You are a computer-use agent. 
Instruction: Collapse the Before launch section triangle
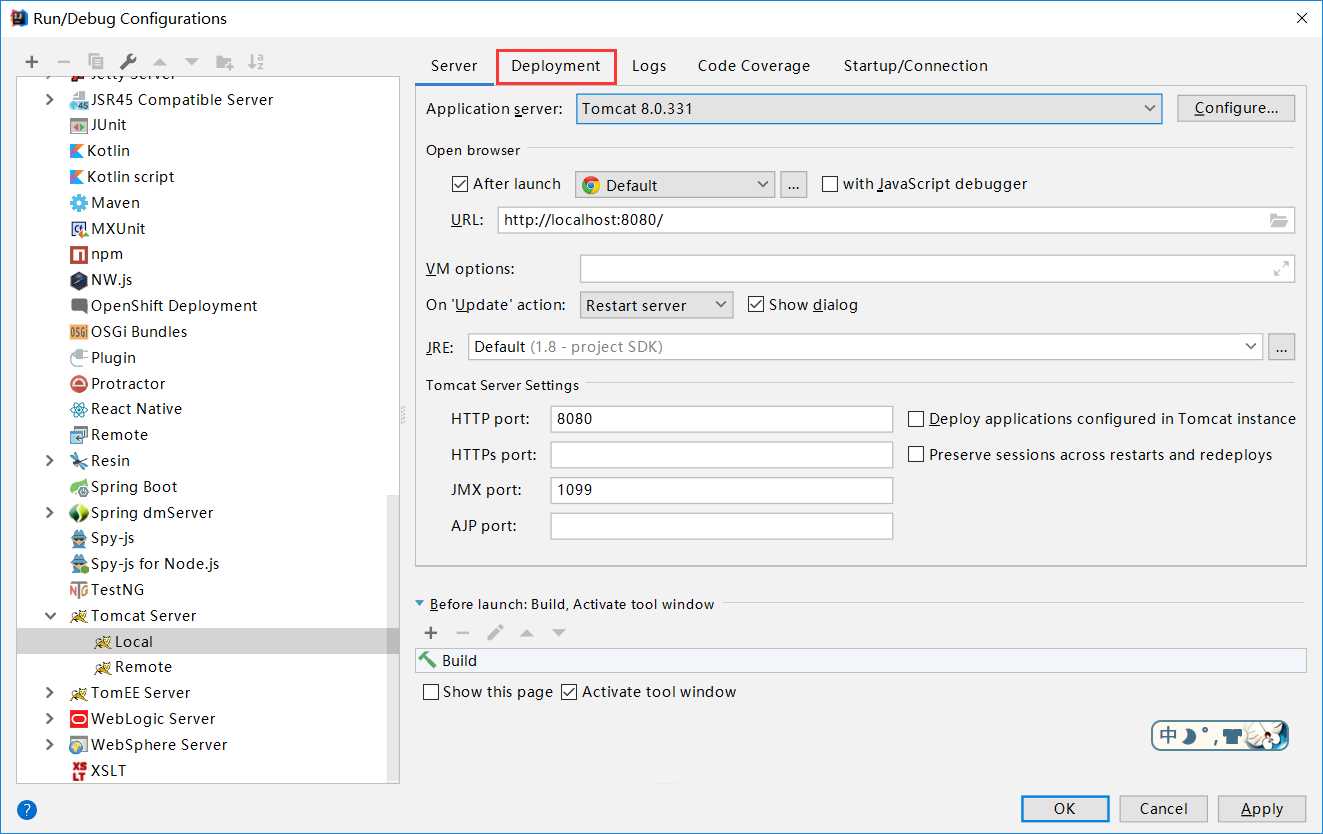(x=421, y=604)
